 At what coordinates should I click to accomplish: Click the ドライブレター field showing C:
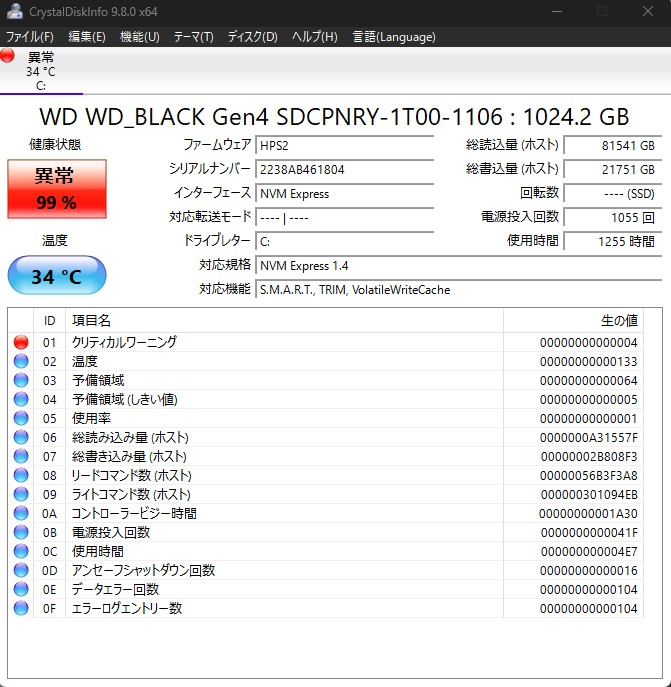344,241
